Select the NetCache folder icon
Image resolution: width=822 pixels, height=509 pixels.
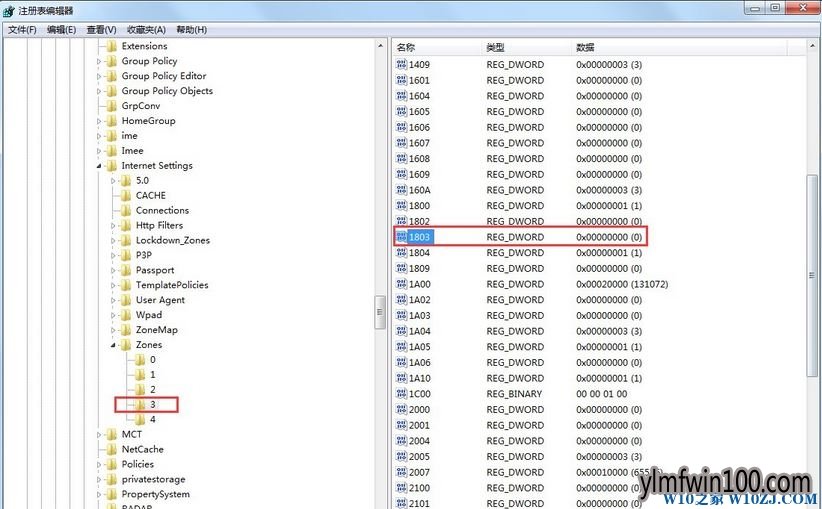[x=111, y=449]
